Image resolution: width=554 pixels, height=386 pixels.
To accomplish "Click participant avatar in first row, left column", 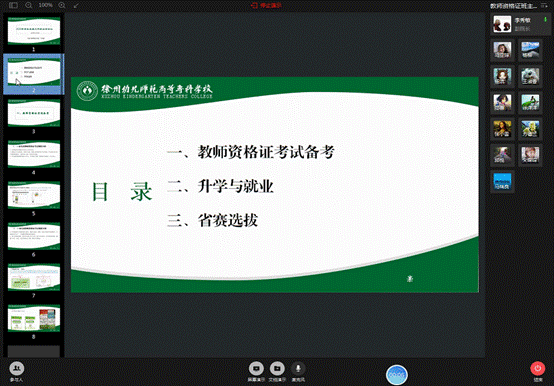I will tap(502, 50).
